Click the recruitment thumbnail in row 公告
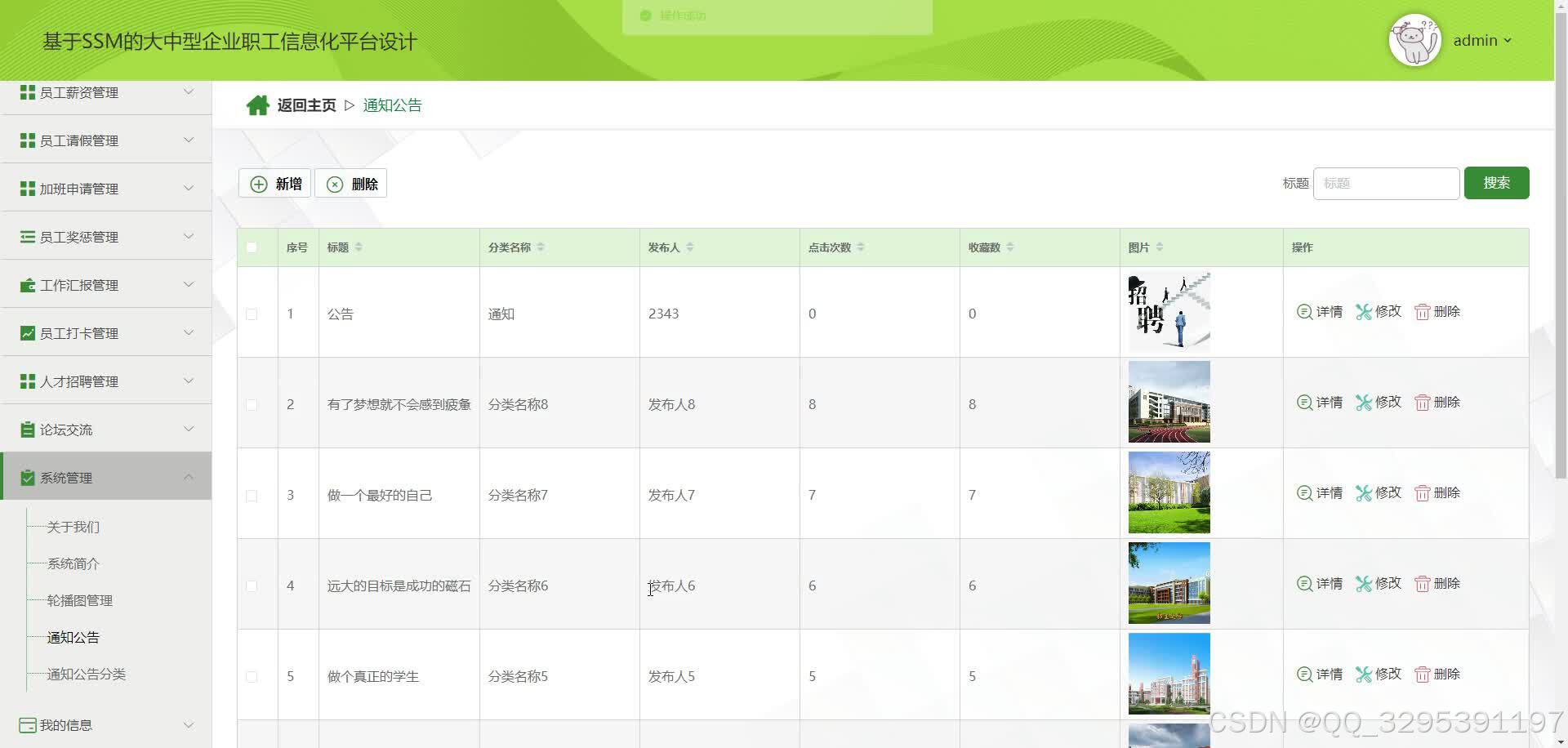 [1169, 312]
